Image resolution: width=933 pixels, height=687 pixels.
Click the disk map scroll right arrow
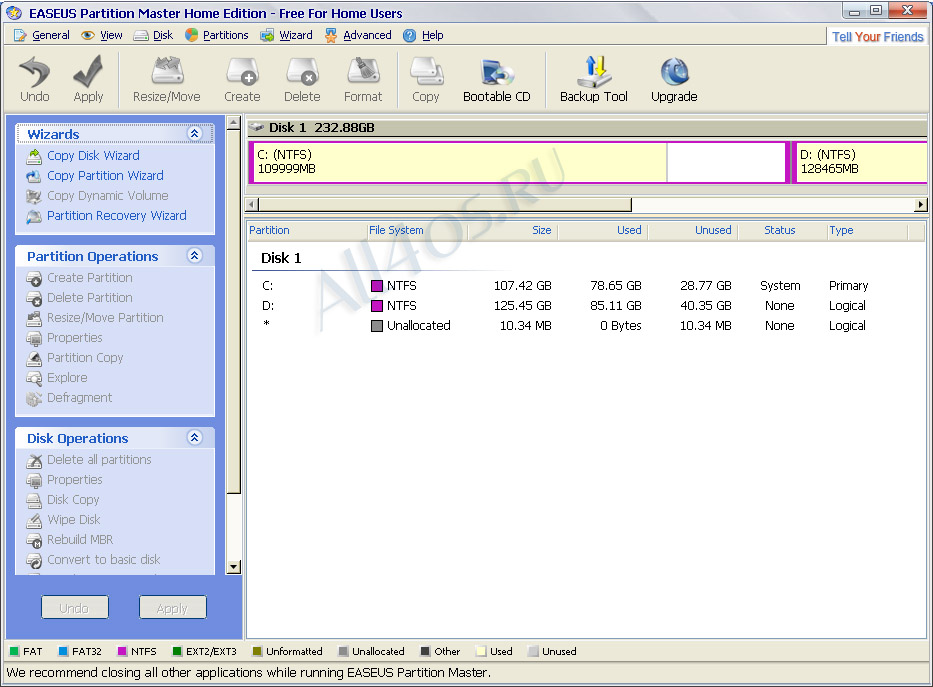[921, 205]
